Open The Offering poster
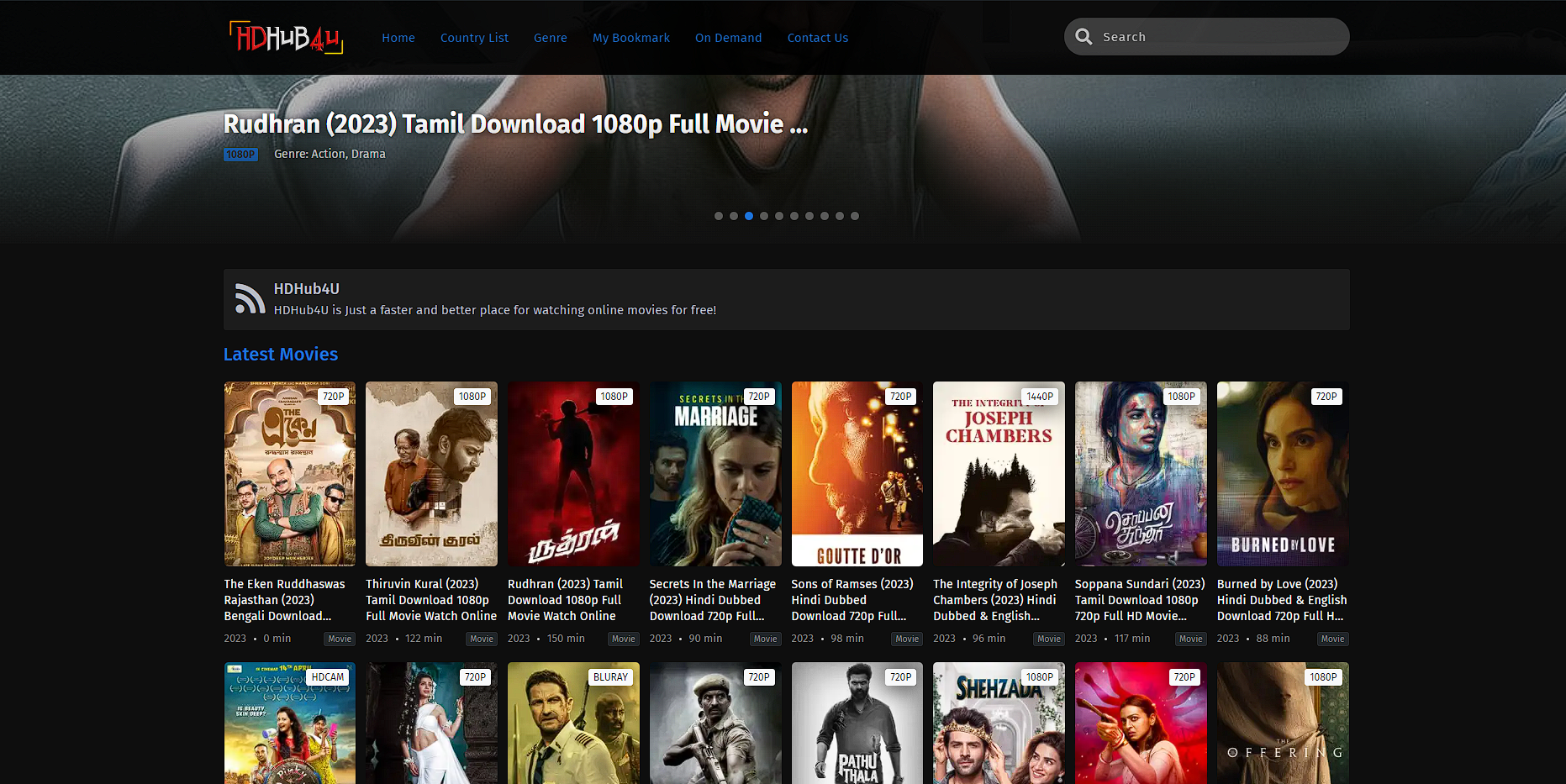Image resolution: width=1566 pixels, height=784 pixels. point(1283,723)
